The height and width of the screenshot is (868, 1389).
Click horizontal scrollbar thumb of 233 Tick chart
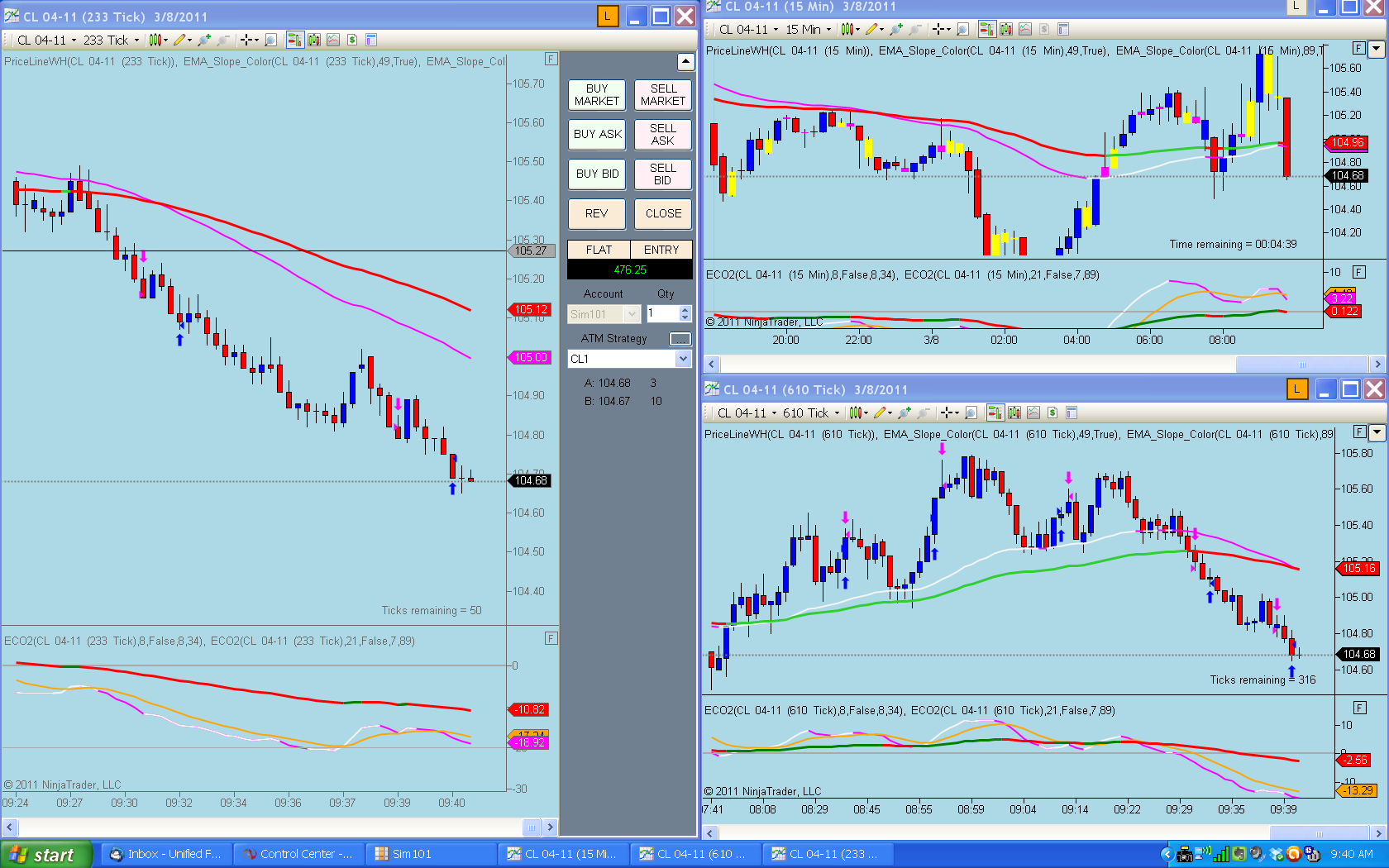coord(532,827)
